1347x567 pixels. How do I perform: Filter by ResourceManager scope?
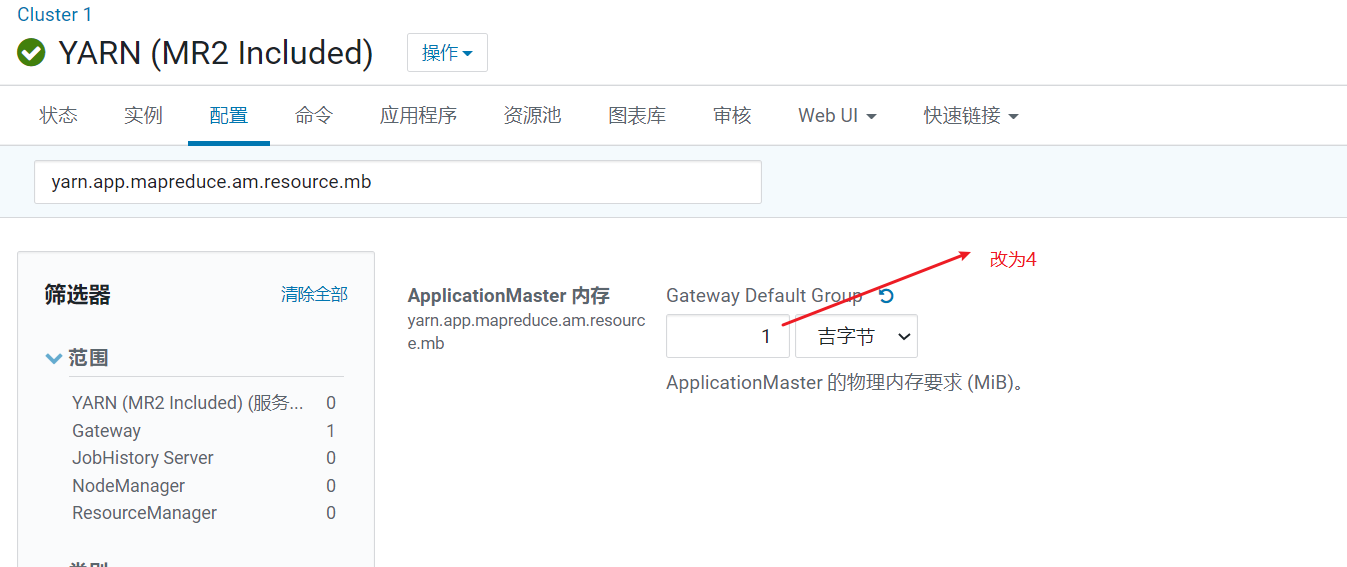click(x=144, y=513)
